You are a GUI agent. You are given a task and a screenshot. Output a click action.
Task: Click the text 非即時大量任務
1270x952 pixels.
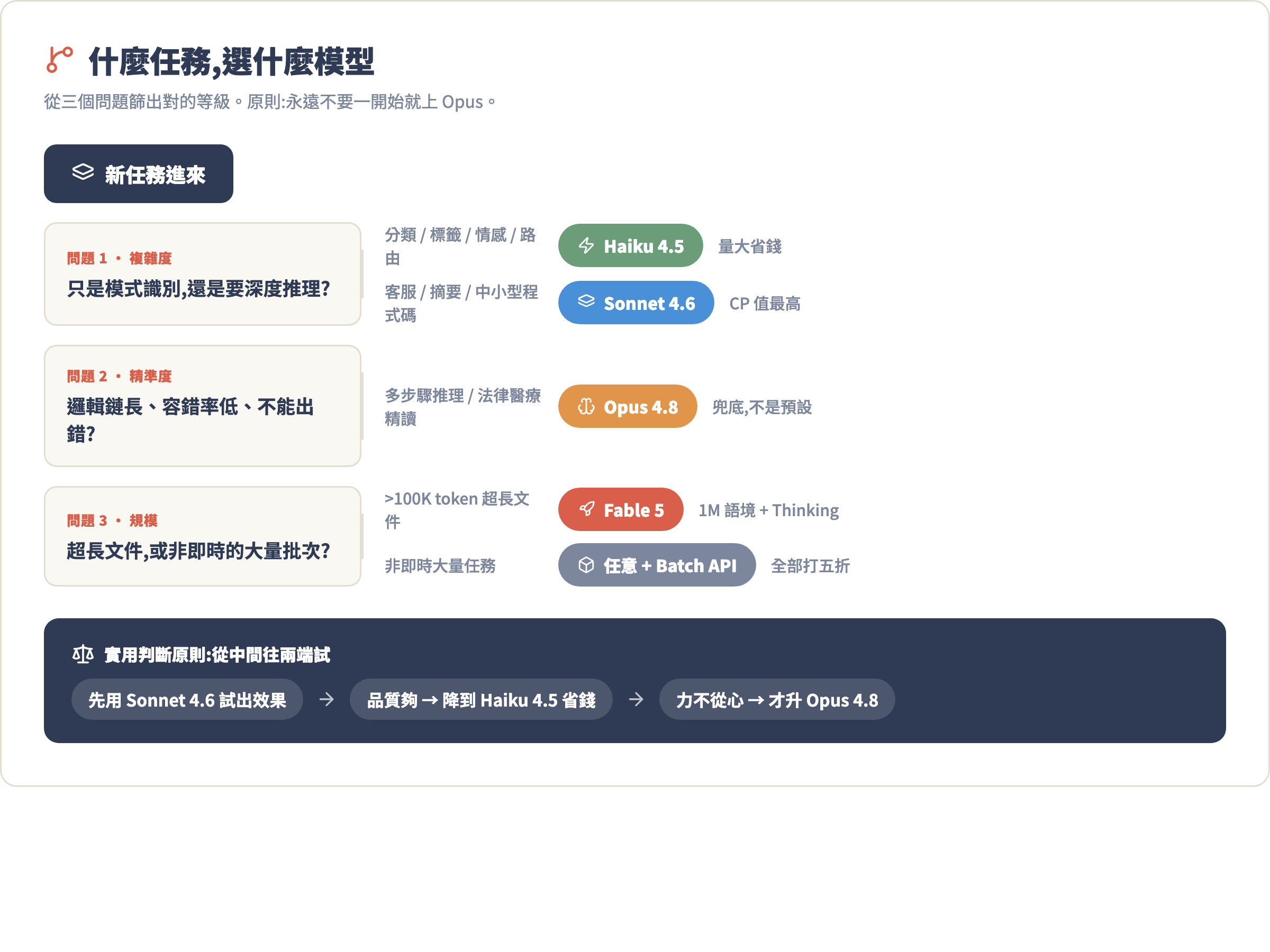440,565
